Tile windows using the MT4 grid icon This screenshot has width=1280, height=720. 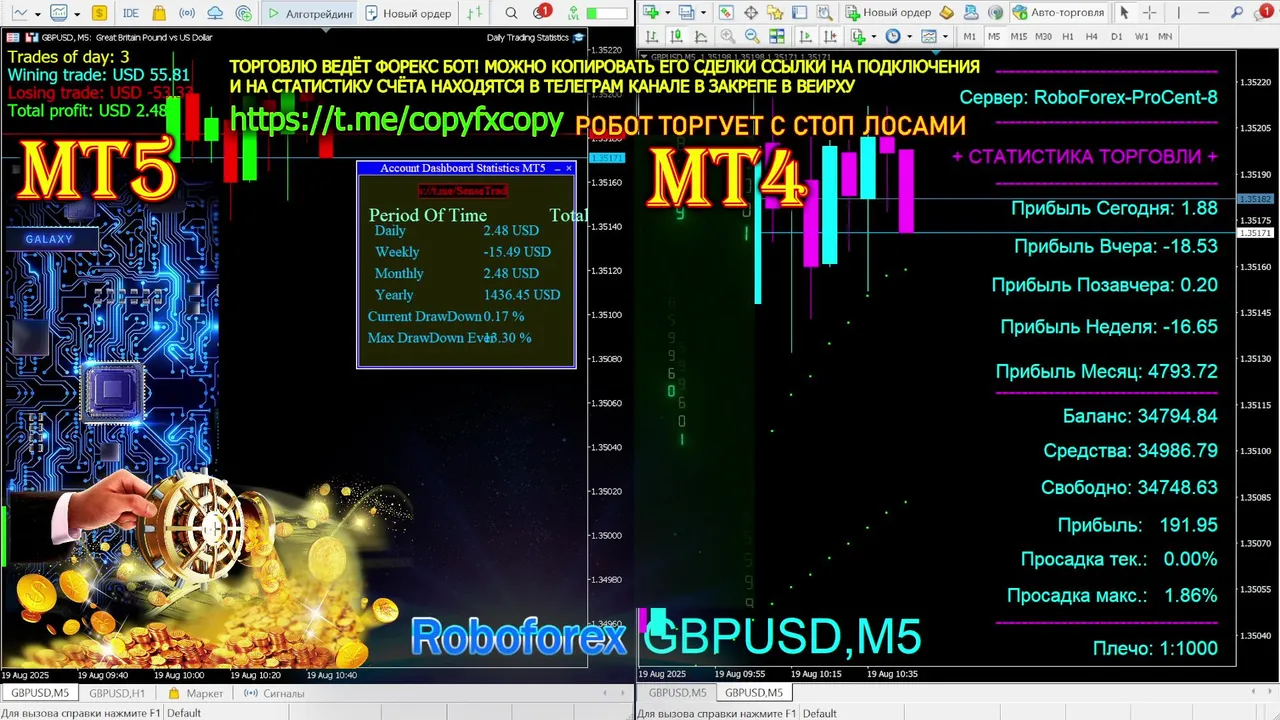point(777,36)
